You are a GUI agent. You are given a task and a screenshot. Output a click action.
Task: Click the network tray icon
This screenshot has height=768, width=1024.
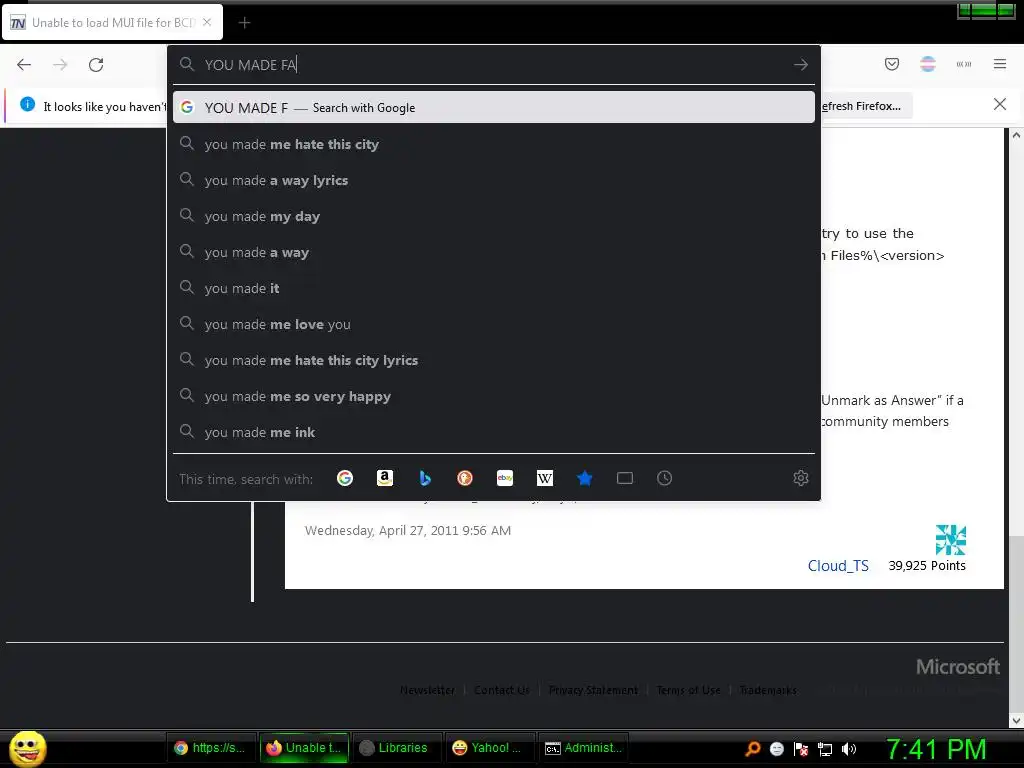click(x=825, y=749)
